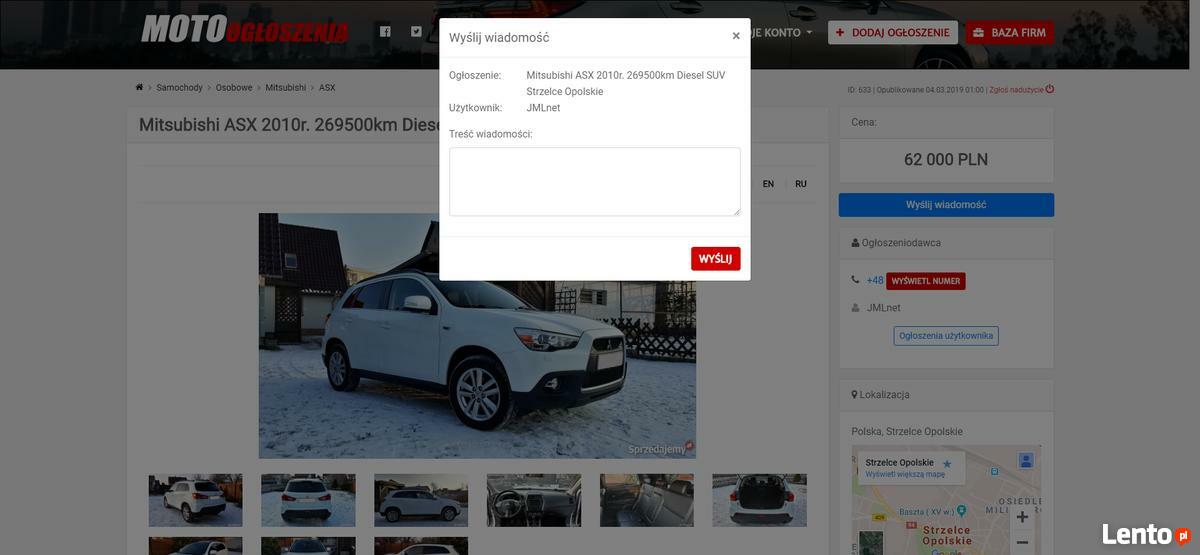The image size is (1200, 555).
Task: Open Osobowe breadcrumb link
Action: 234,88
